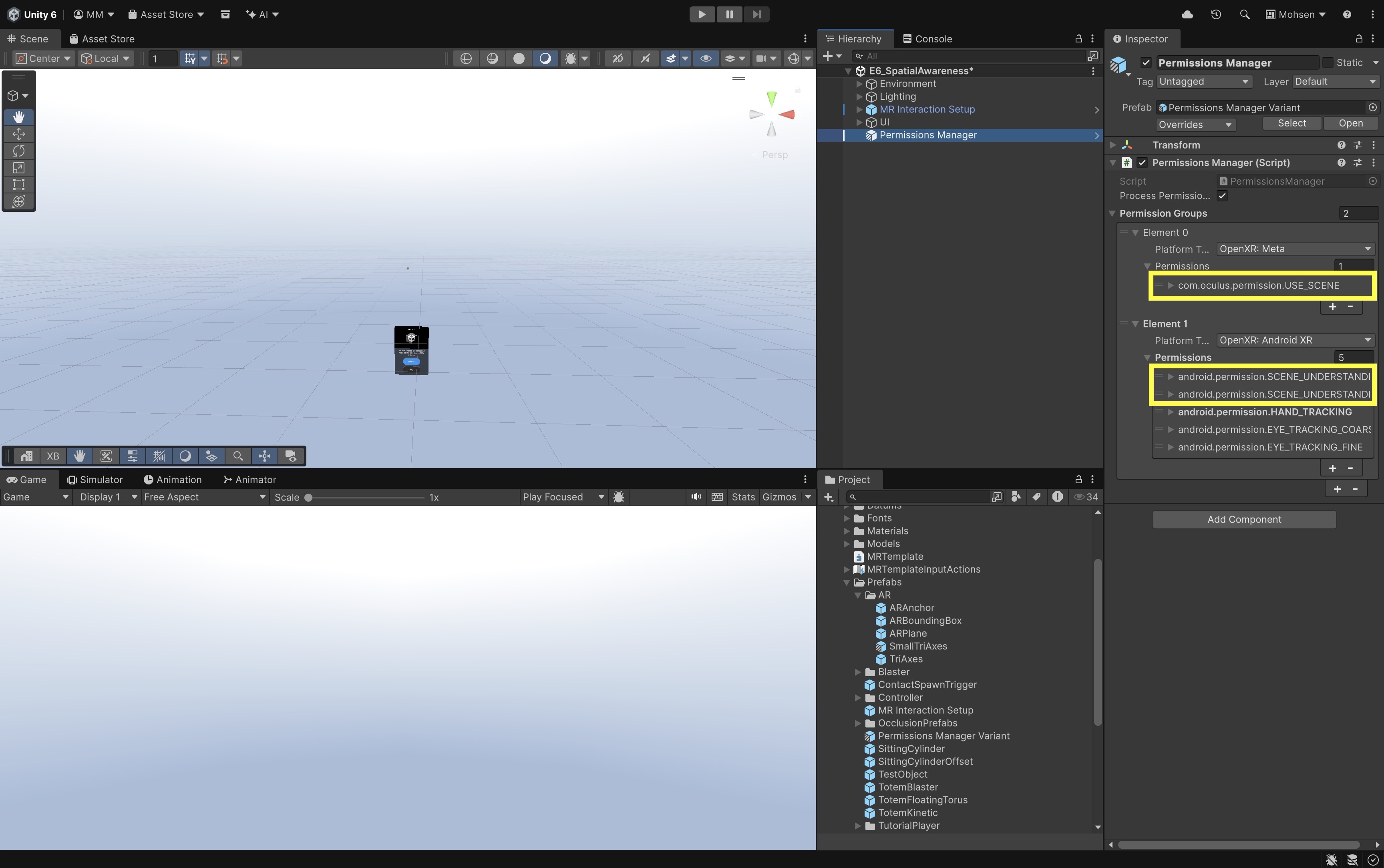Viewport: 1384px width, 868px height.
Task: Expand the Environment object in Hierarchy
Action: [x=859, y=84]
